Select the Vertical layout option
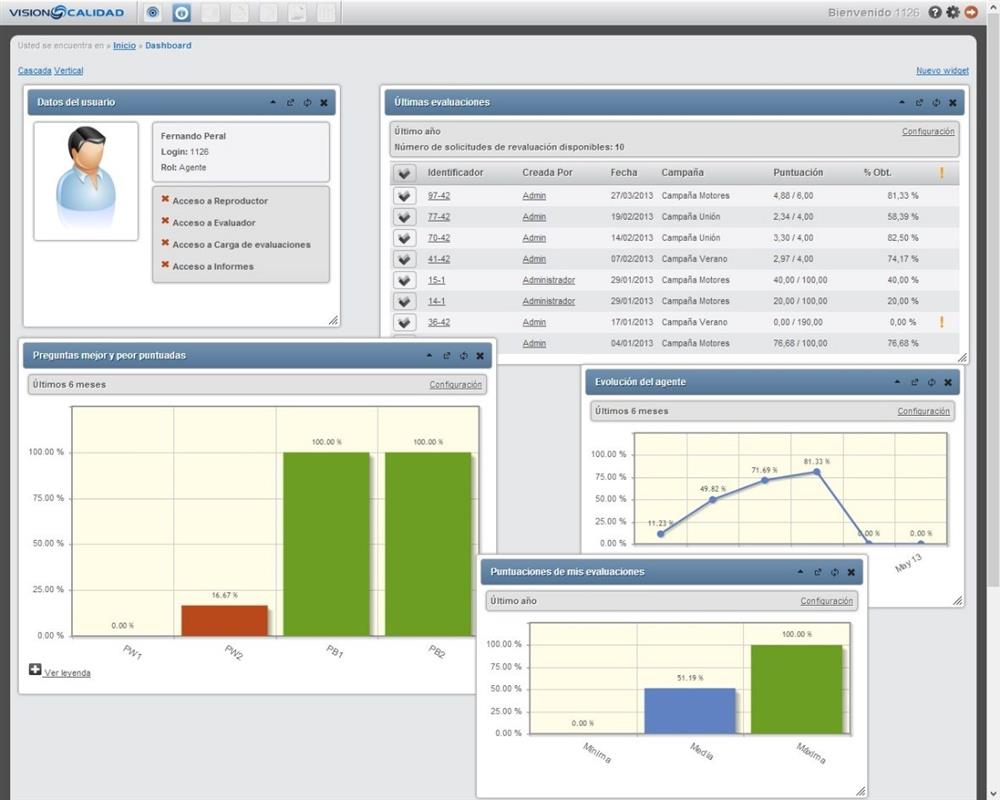 (x=68, y=70)
